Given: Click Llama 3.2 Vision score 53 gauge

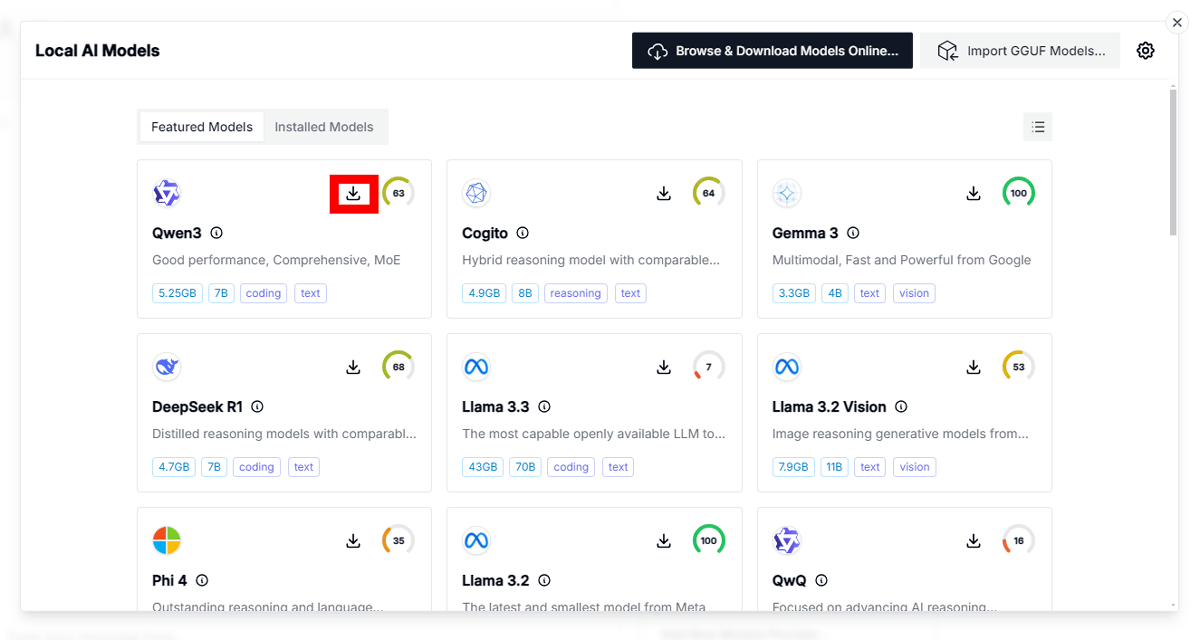Looking at the screenshot, I should tap(1019, 367).
